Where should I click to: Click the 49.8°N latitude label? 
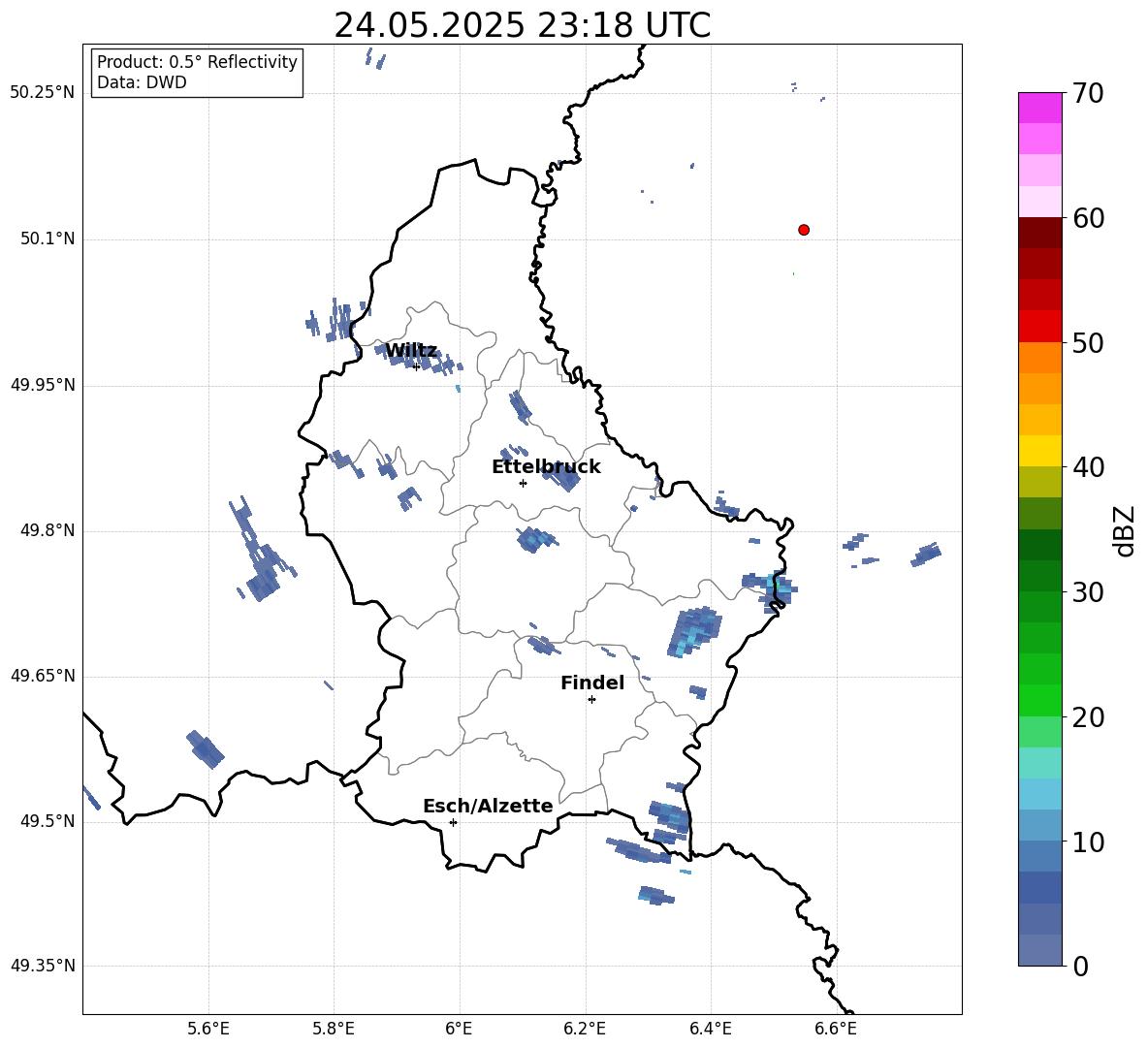[x=48, y=530]
